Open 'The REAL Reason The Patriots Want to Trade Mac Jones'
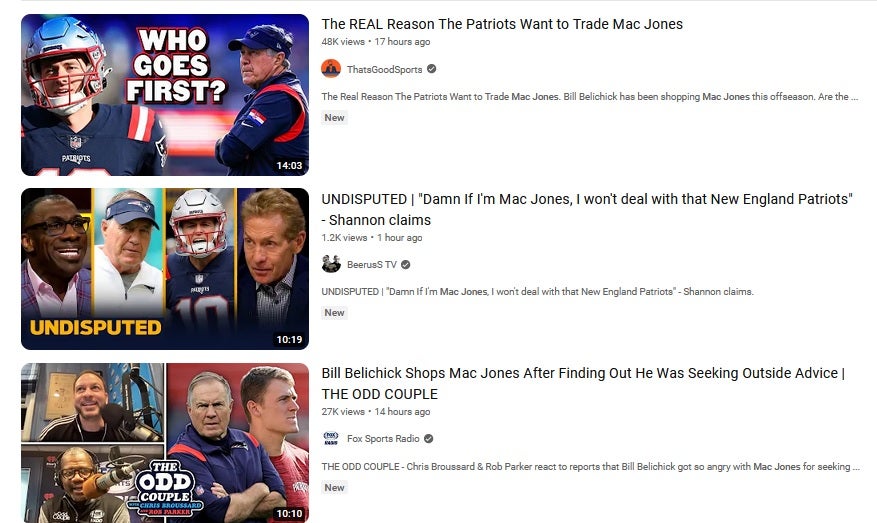The image size is (877, 523). tap(502, 24)
